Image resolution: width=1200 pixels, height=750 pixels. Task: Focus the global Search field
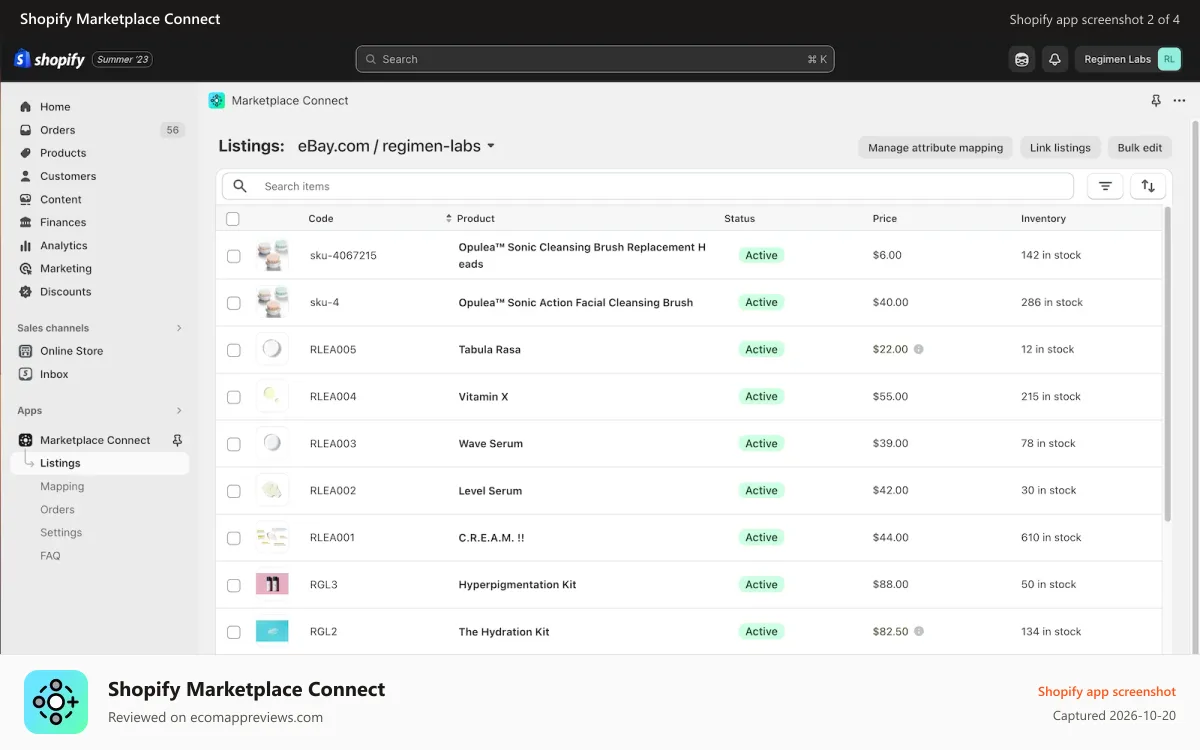pos(595,59)
